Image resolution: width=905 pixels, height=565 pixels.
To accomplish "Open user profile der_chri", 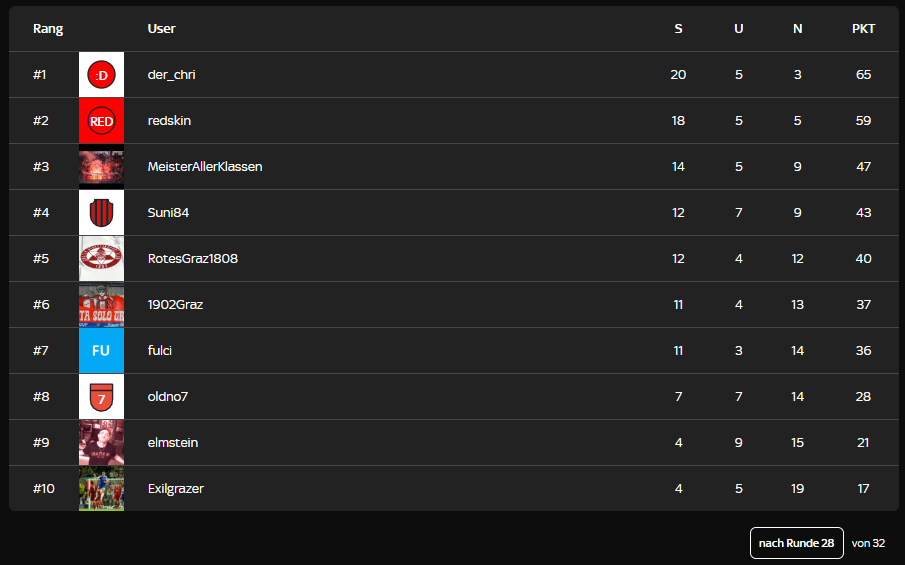I will tap(171, 75).
